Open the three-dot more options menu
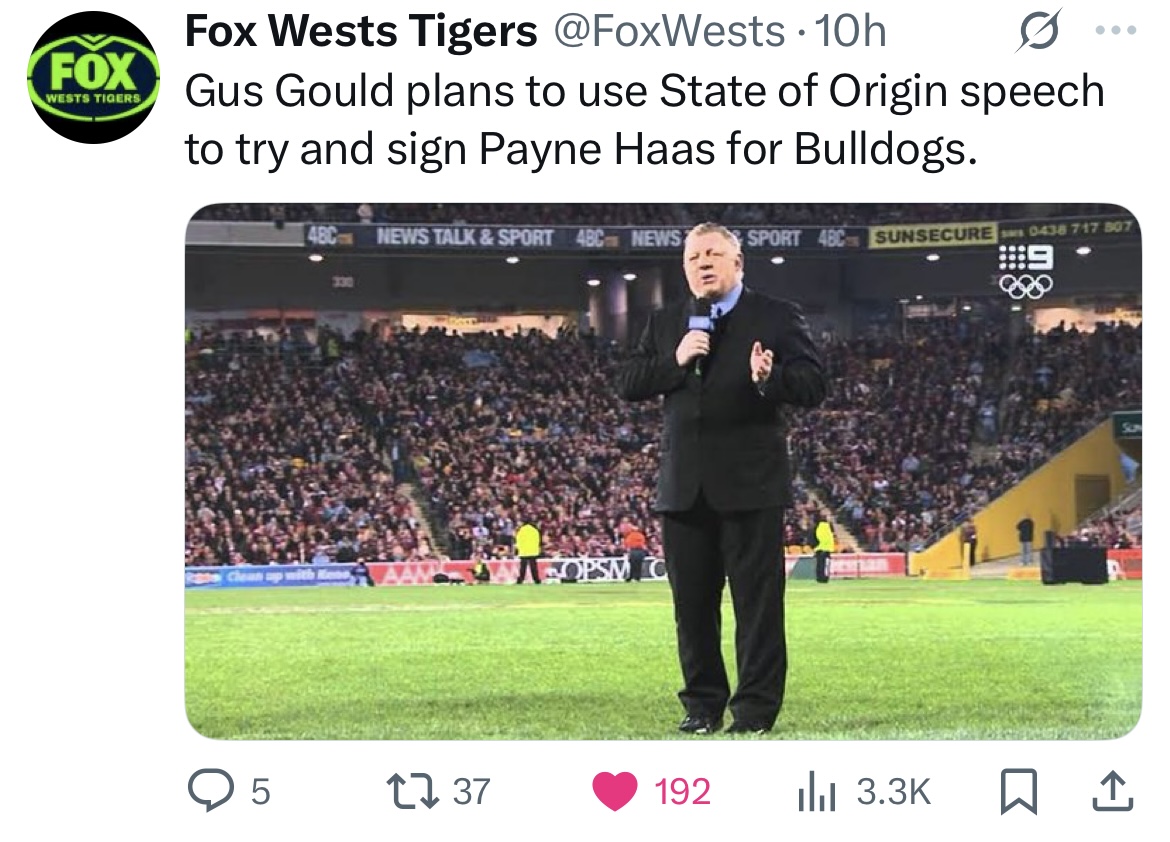This screenshot has width=1170, height=842. coord(1116,31)
